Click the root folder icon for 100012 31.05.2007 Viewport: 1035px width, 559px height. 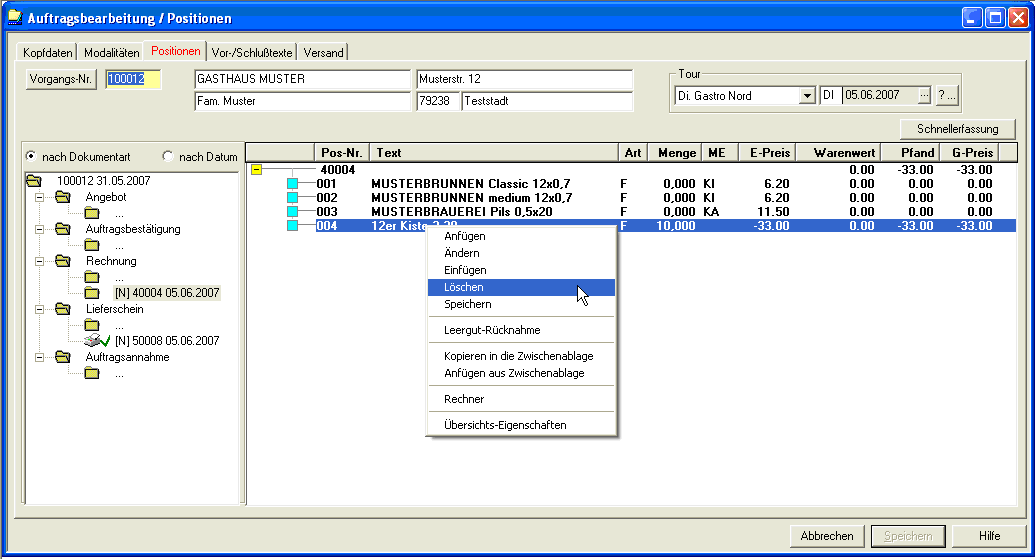(36, 181)
